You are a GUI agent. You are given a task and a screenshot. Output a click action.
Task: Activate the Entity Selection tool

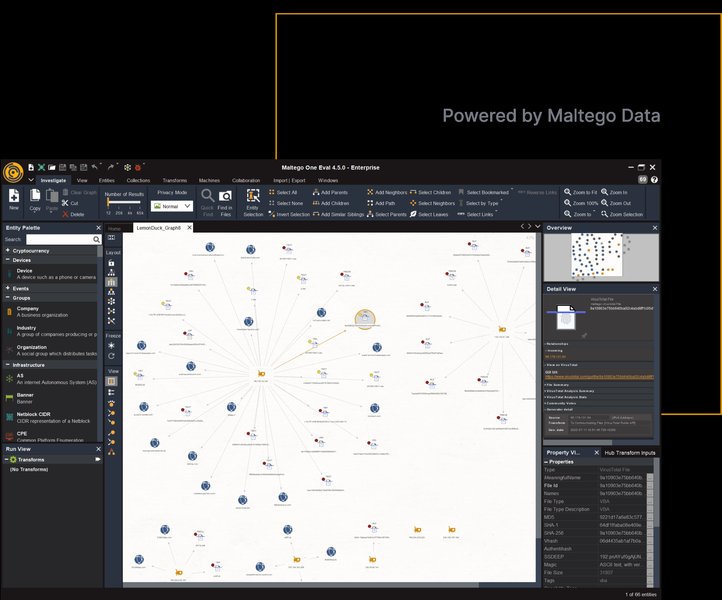coord(253,203)
